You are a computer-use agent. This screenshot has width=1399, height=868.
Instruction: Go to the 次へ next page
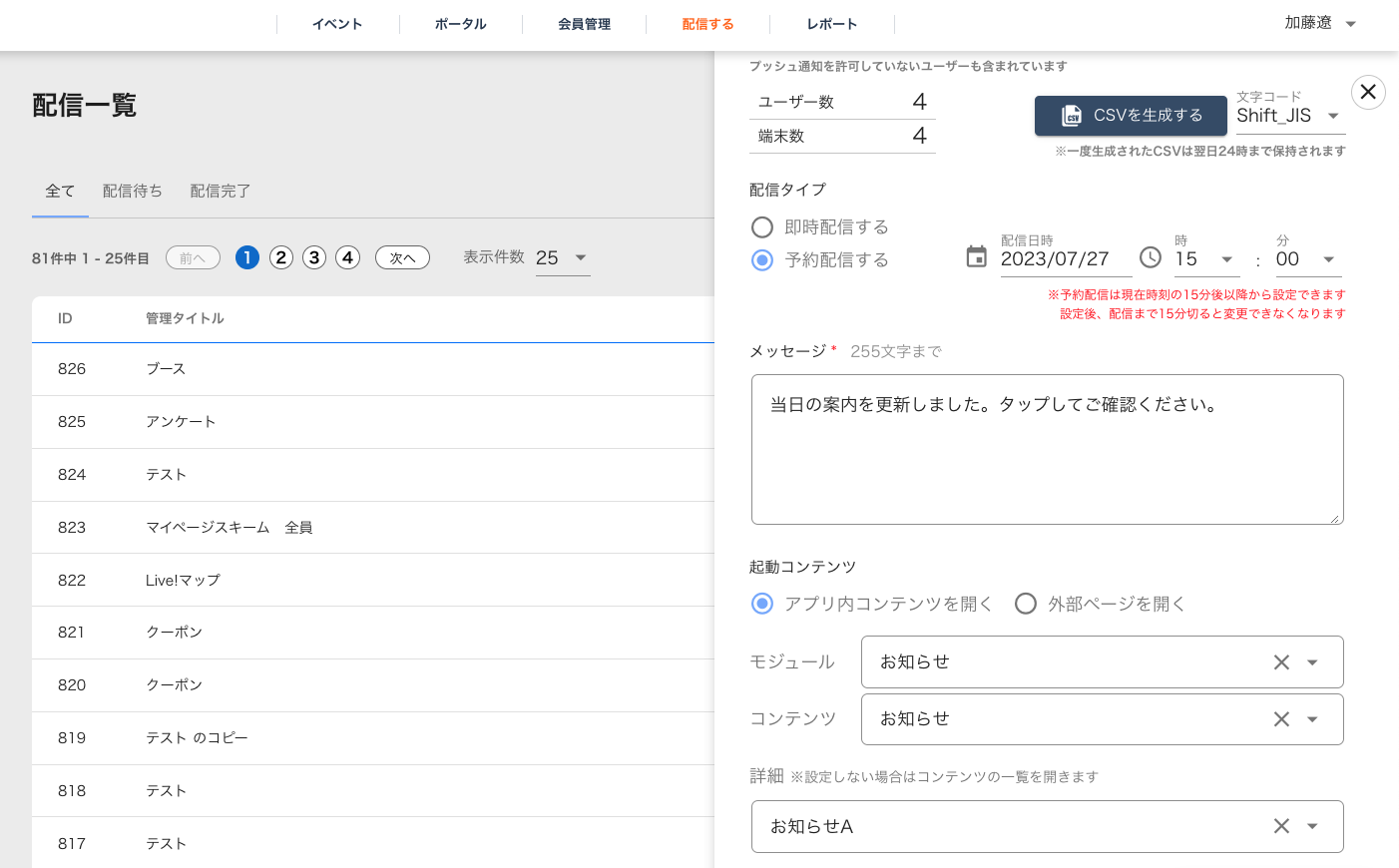[x=402, y=257]
